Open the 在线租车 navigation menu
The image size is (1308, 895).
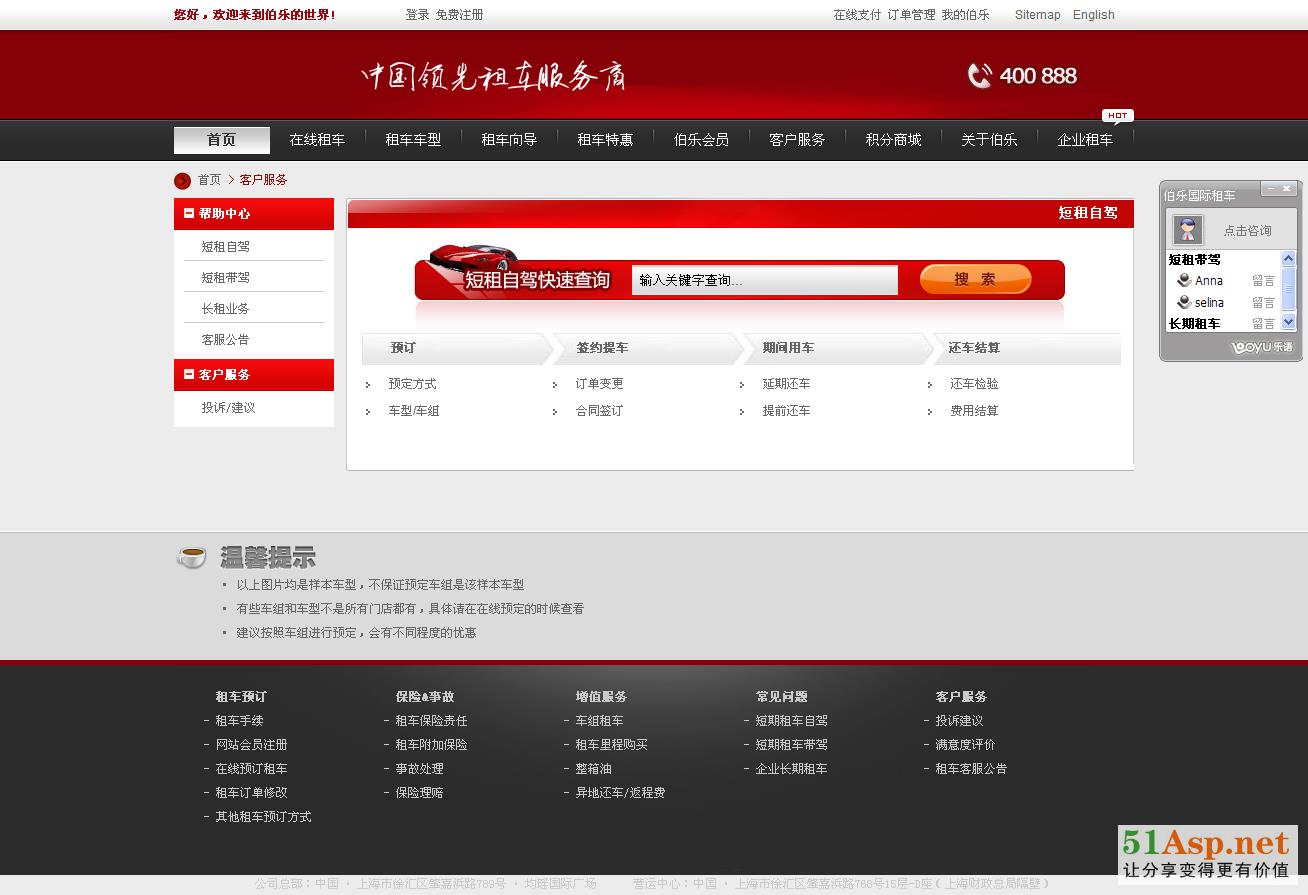pyautogui.click(x=317, y=140)
